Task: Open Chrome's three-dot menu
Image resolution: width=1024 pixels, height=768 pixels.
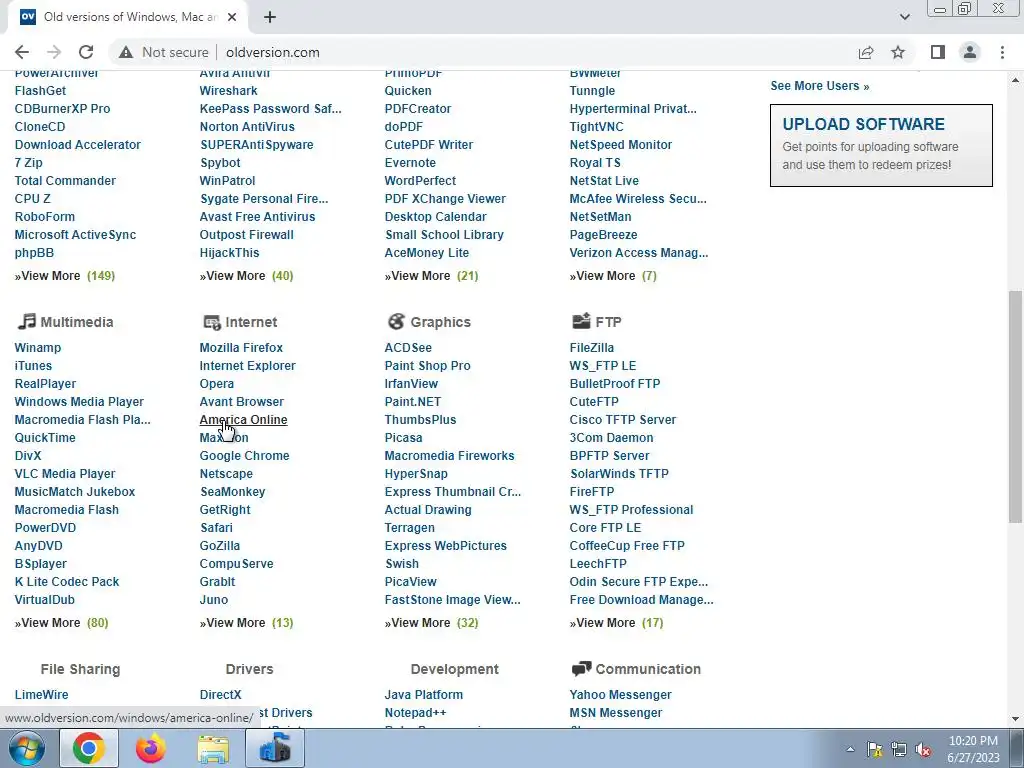Action: pyautogui.click(x=1002, y=52)
